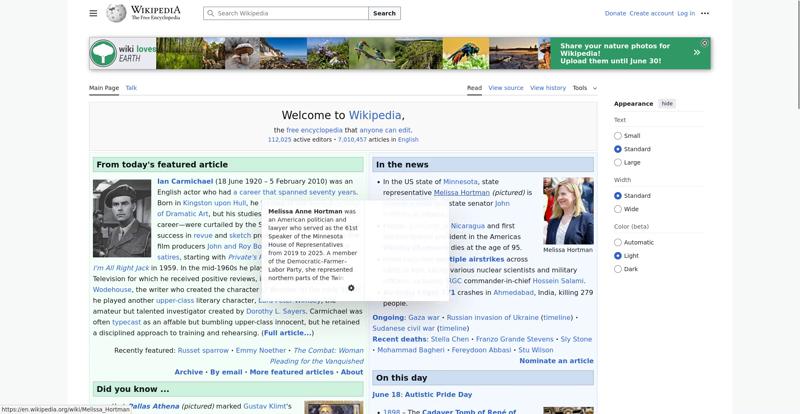Select Dark color mode
The image size is (800, 414).
[617, 269]
